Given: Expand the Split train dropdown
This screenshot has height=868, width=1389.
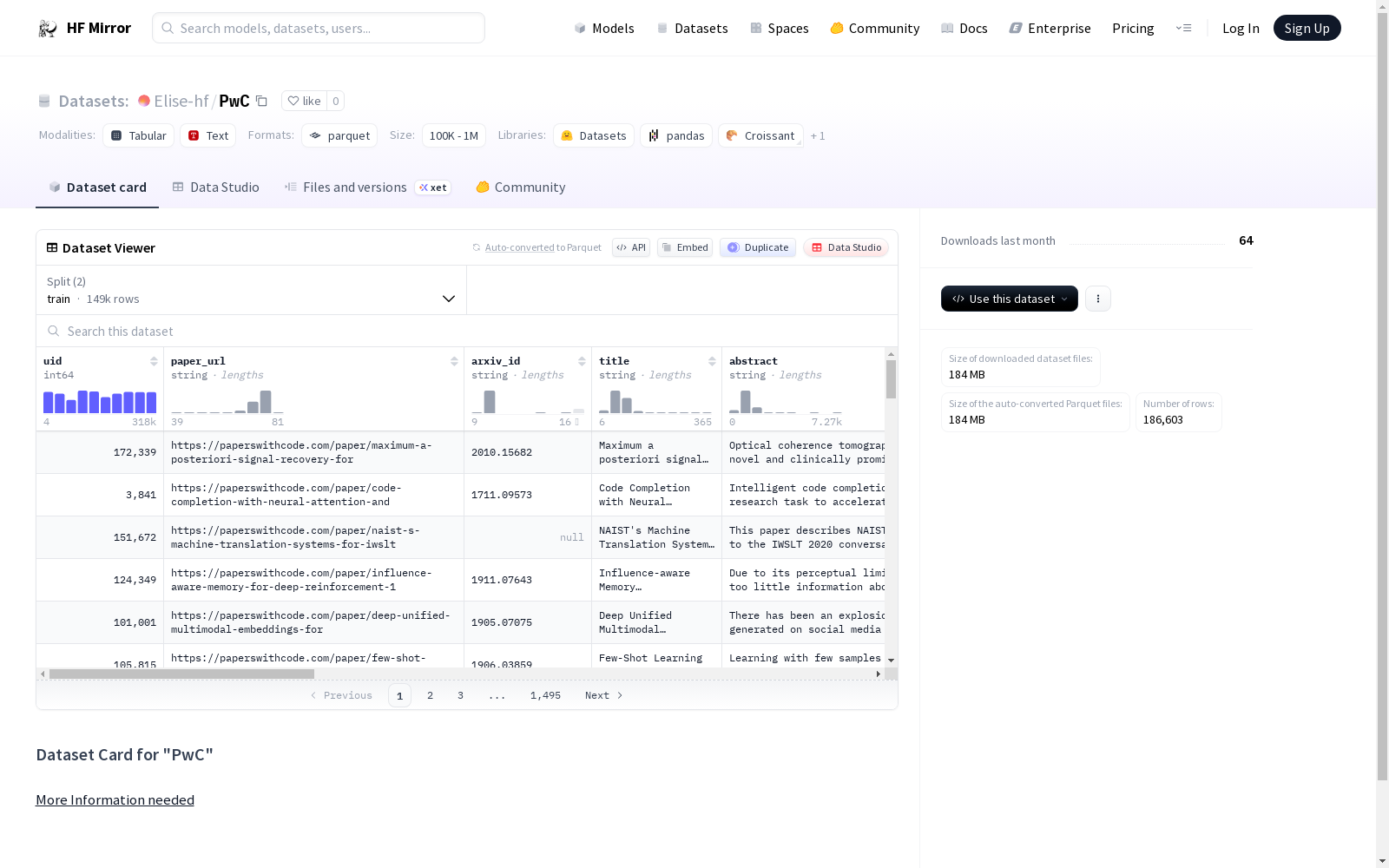Looking at the screenshot, I should click(x=252, y=290).
